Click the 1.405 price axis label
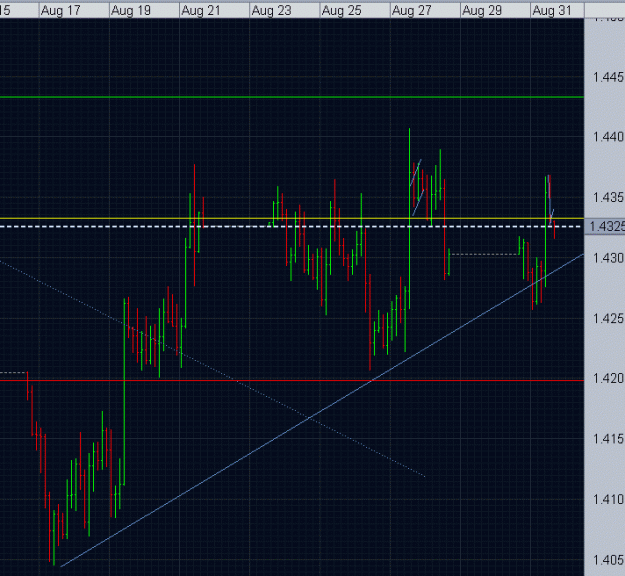 [608, 560]
